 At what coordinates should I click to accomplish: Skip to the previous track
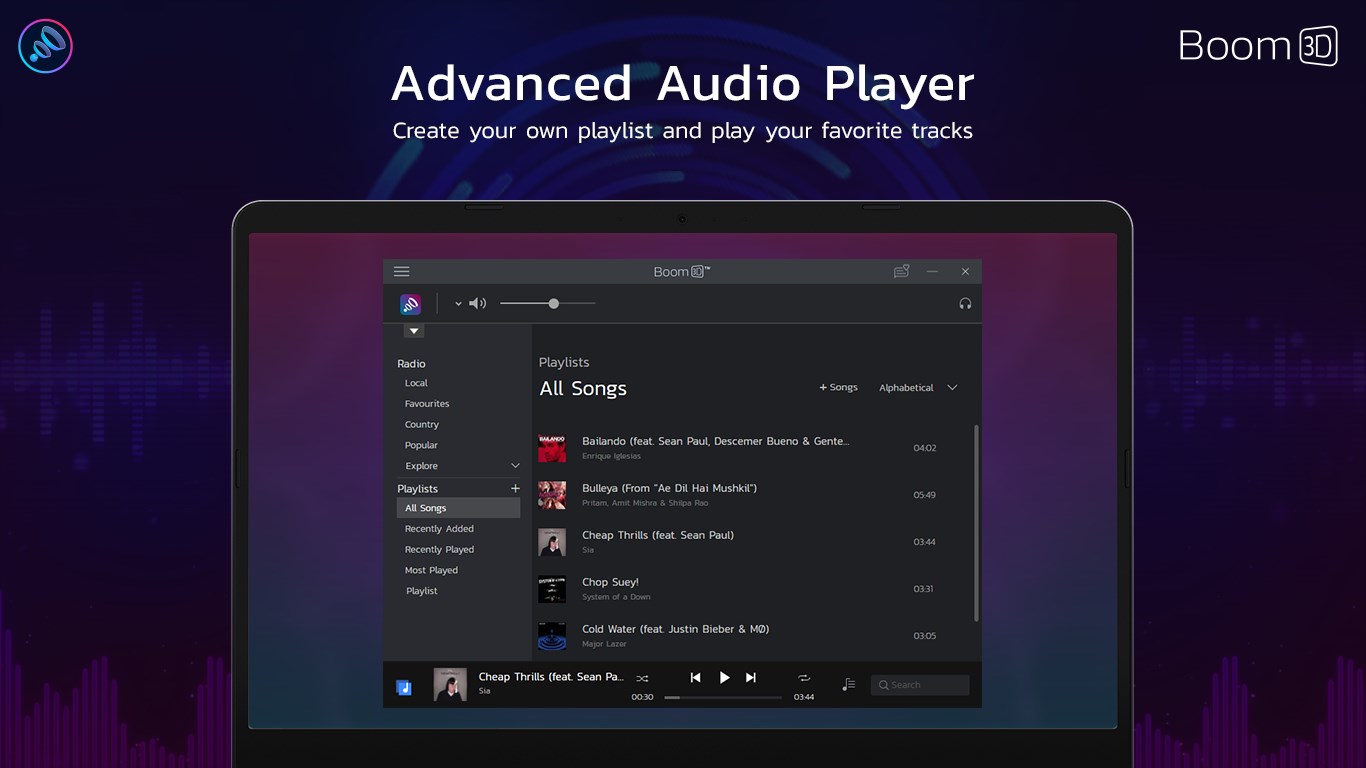pyautogui.click(x=696, y=677)
